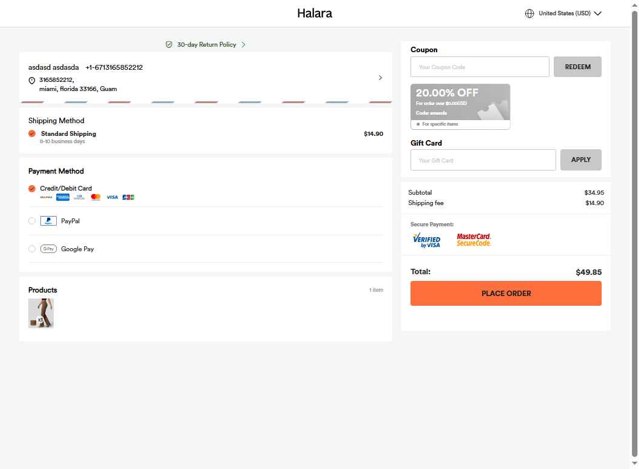Click the Discover card icon
The height and width of the screenshot is (469, 639).
tap(46, 197)
